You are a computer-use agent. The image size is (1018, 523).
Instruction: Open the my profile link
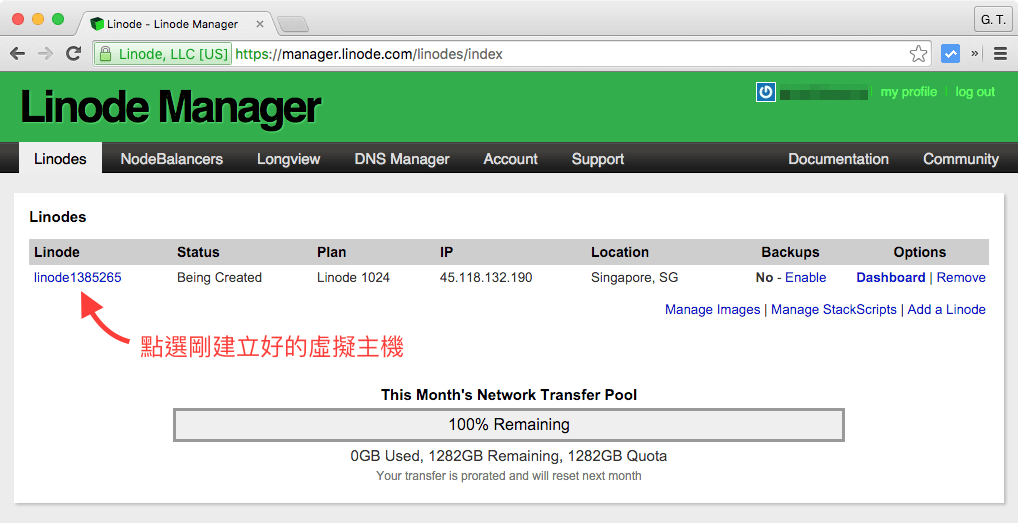click(908, 92)
